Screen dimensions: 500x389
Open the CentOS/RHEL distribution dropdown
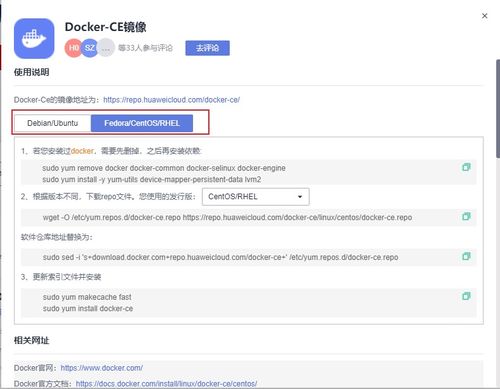click(x=256, y=197)
